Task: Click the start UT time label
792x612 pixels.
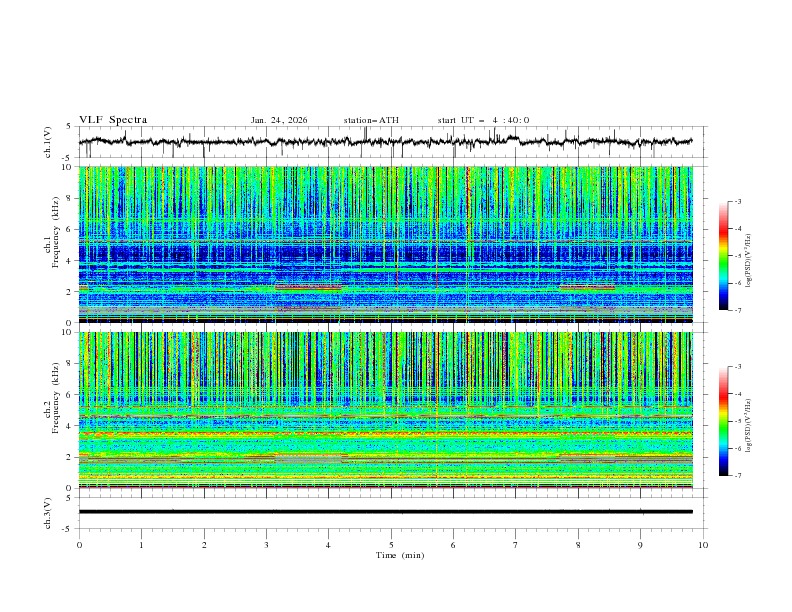Action: 483,120
